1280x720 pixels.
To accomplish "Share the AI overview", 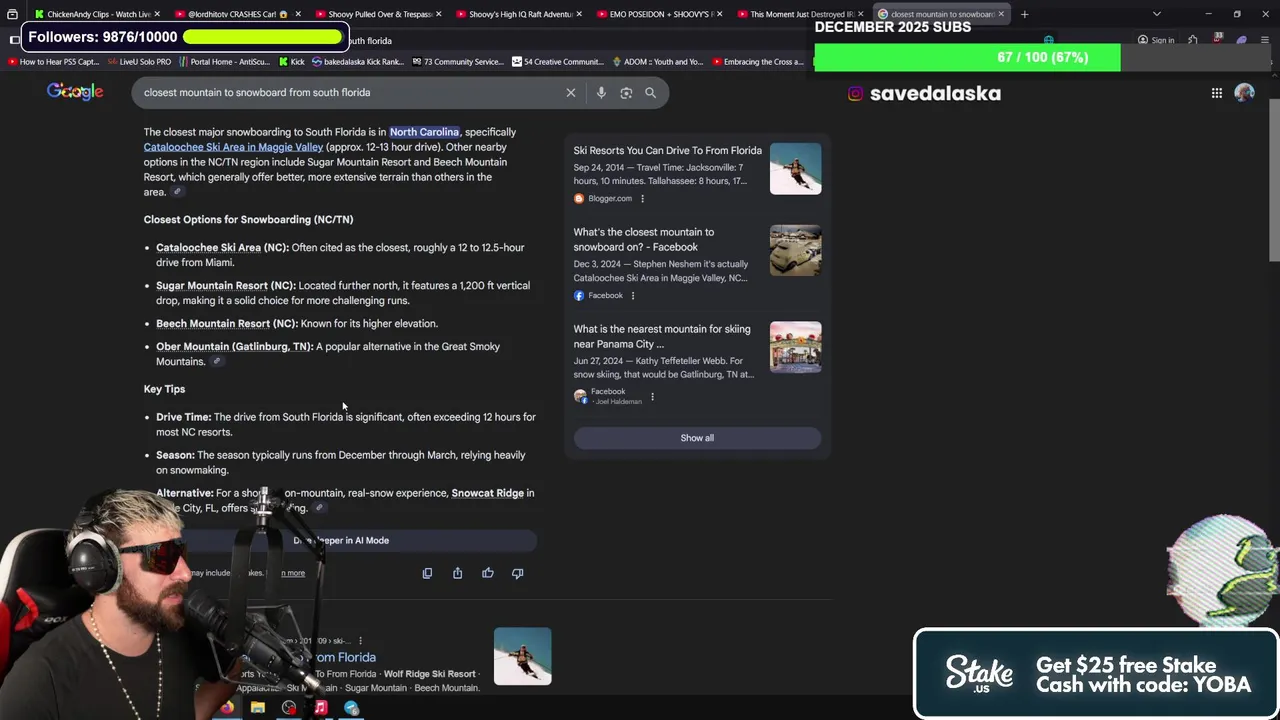I will click(x=457, y=573).
